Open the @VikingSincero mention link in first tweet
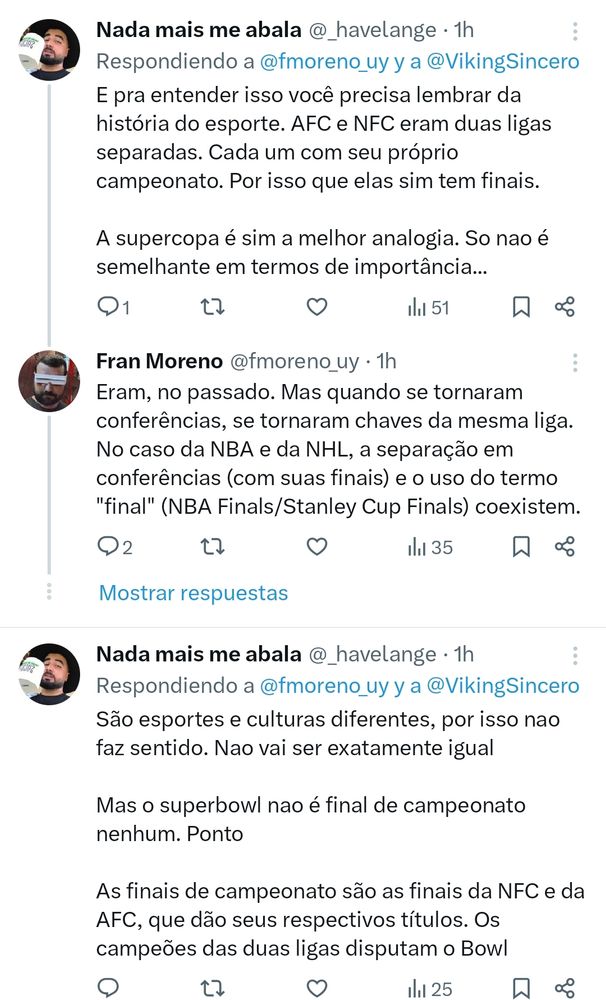 [503, 61]
